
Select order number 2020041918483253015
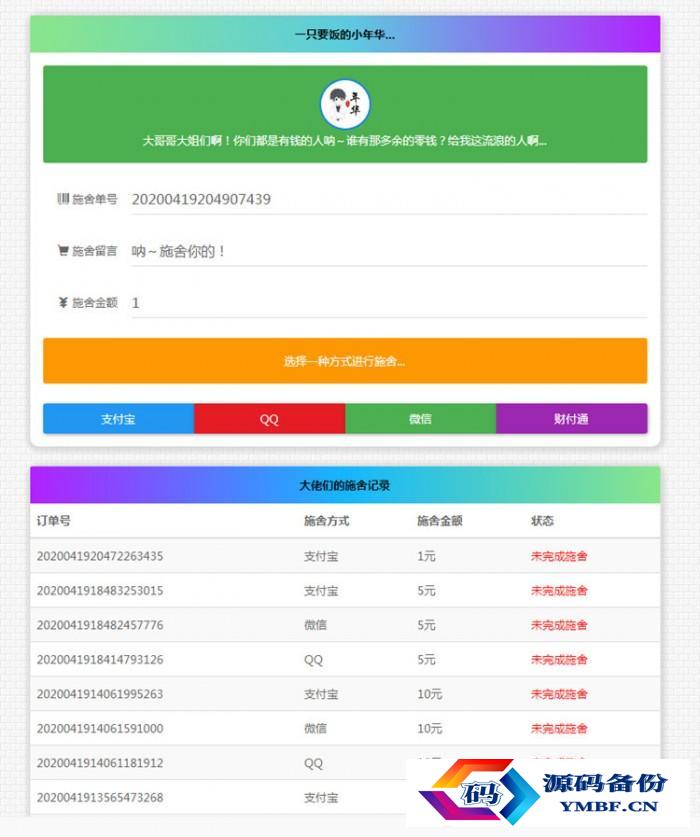coord(100,591)
